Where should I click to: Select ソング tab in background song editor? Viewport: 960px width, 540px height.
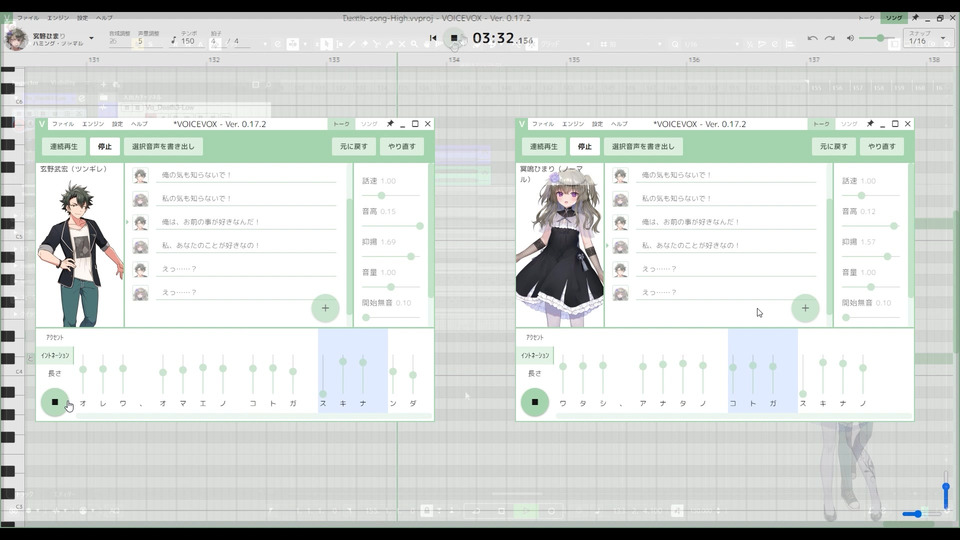894,18
